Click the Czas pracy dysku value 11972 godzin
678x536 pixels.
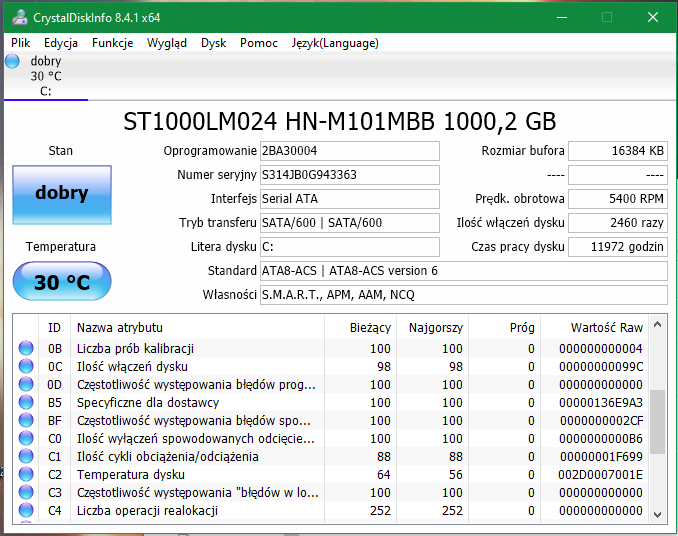click(618, 247)
